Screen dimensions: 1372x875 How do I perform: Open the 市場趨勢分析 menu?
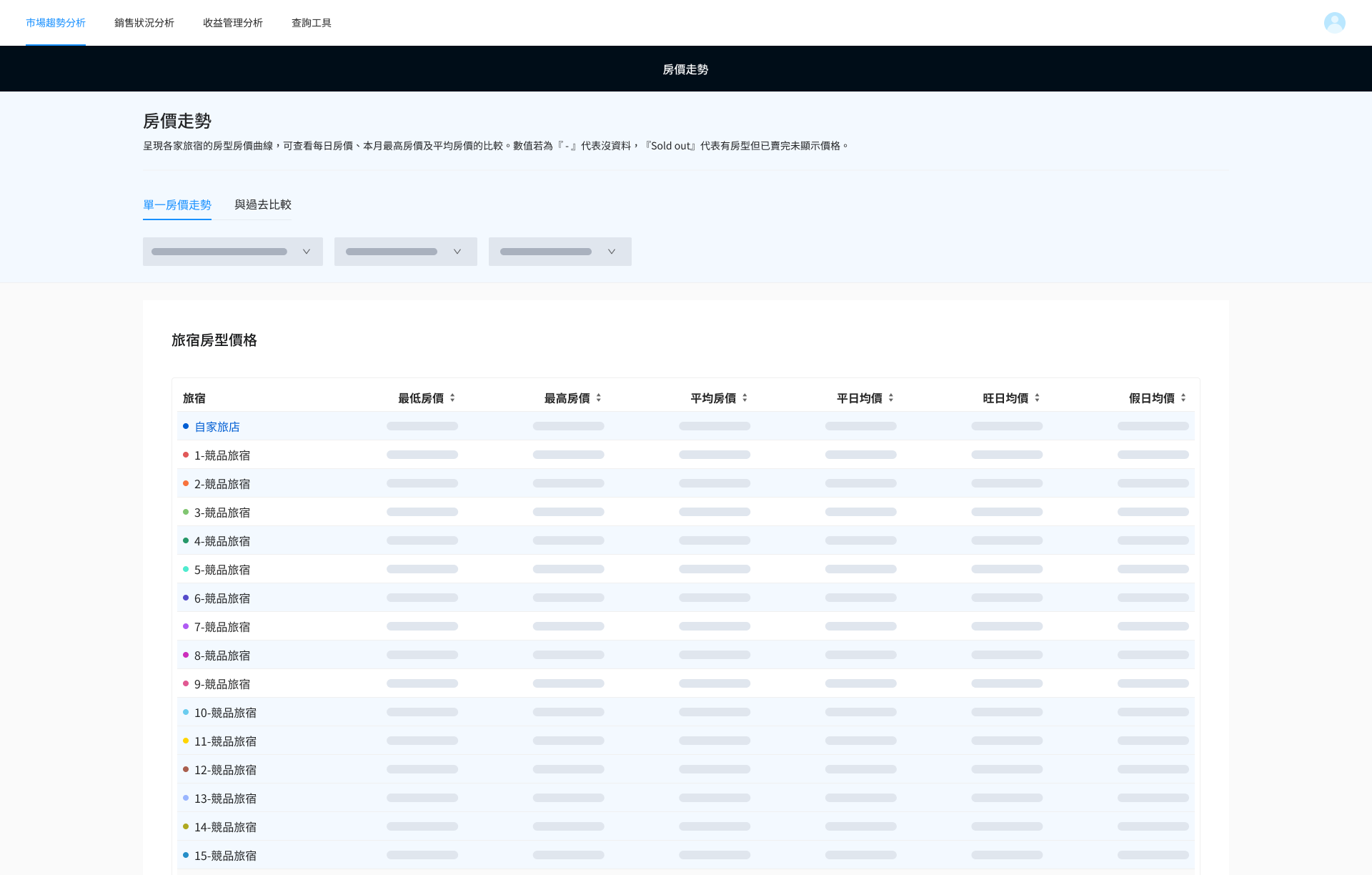(x=56, y=23)
